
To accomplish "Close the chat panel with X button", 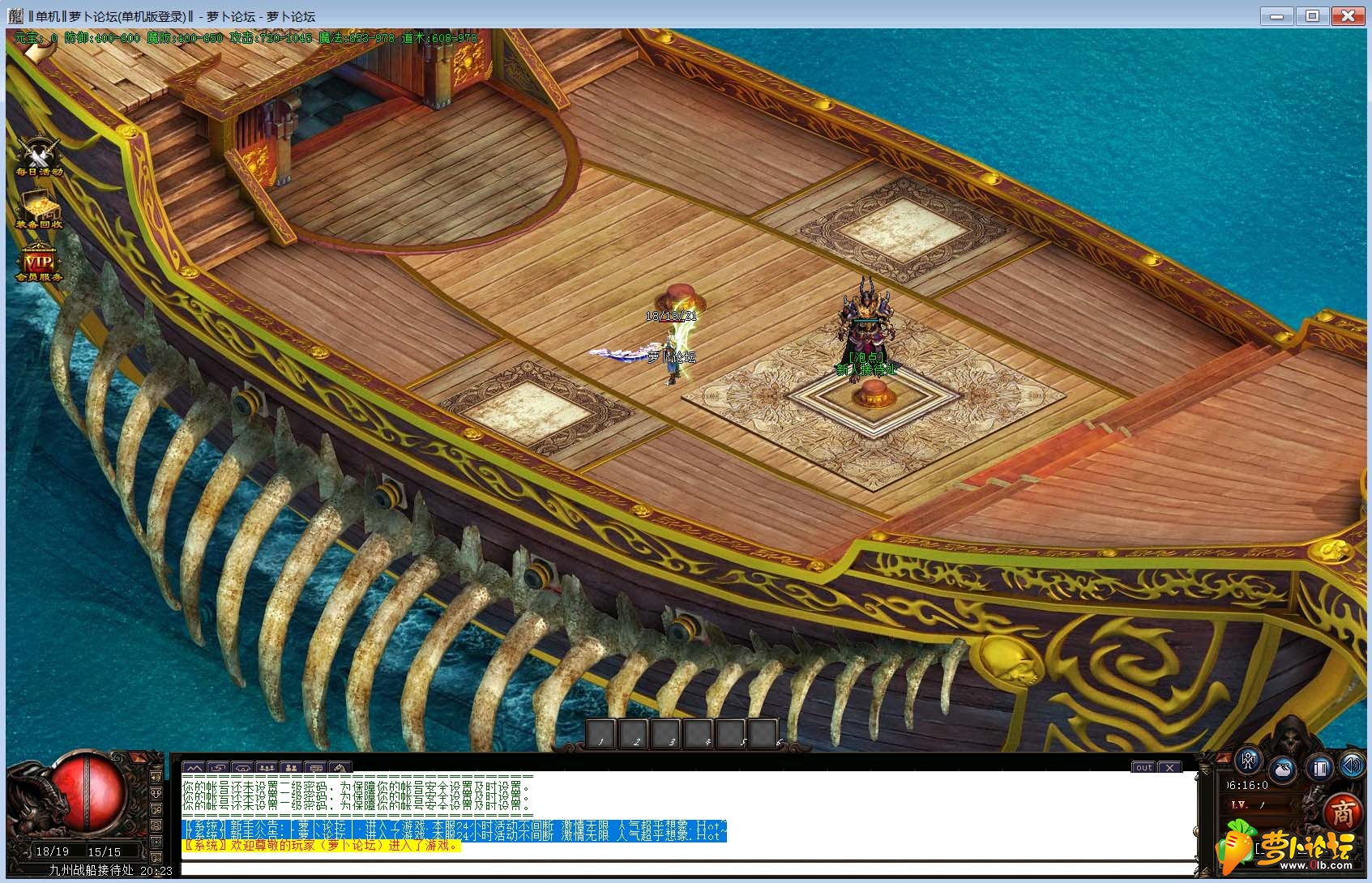I will coord(1169,767).
